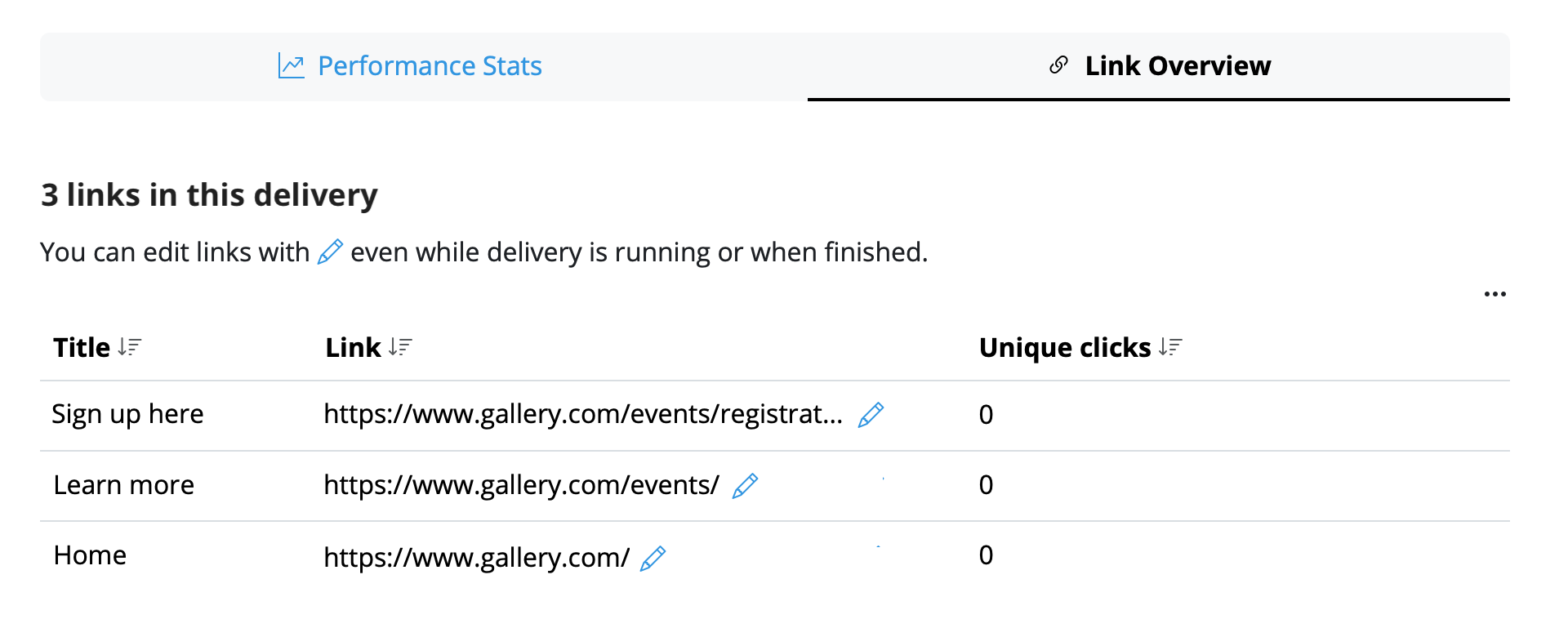Select the Home row title

coord(90,555)
